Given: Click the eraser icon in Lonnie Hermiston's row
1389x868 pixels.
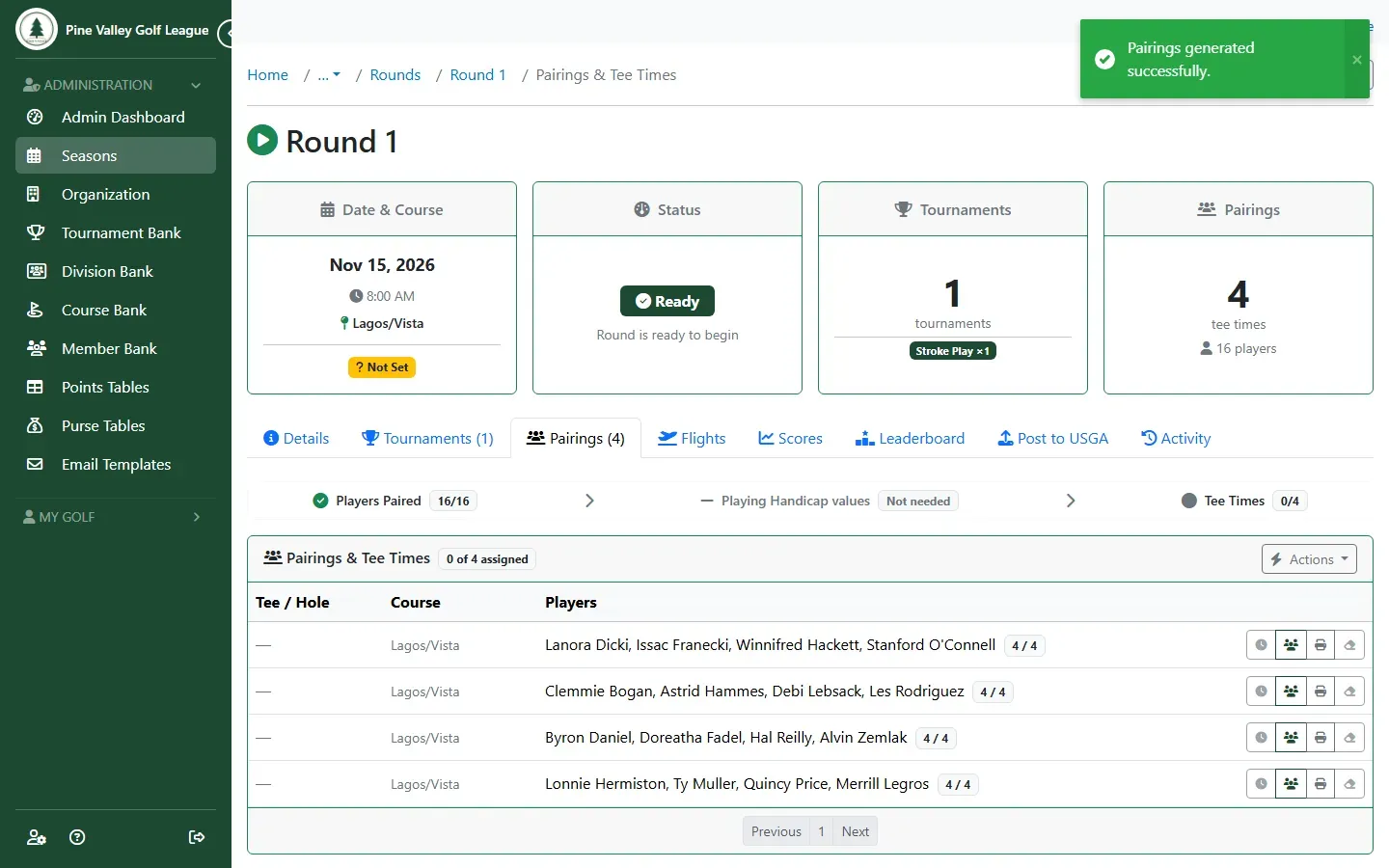Looking at the screenshot, I should point(1349,784).
